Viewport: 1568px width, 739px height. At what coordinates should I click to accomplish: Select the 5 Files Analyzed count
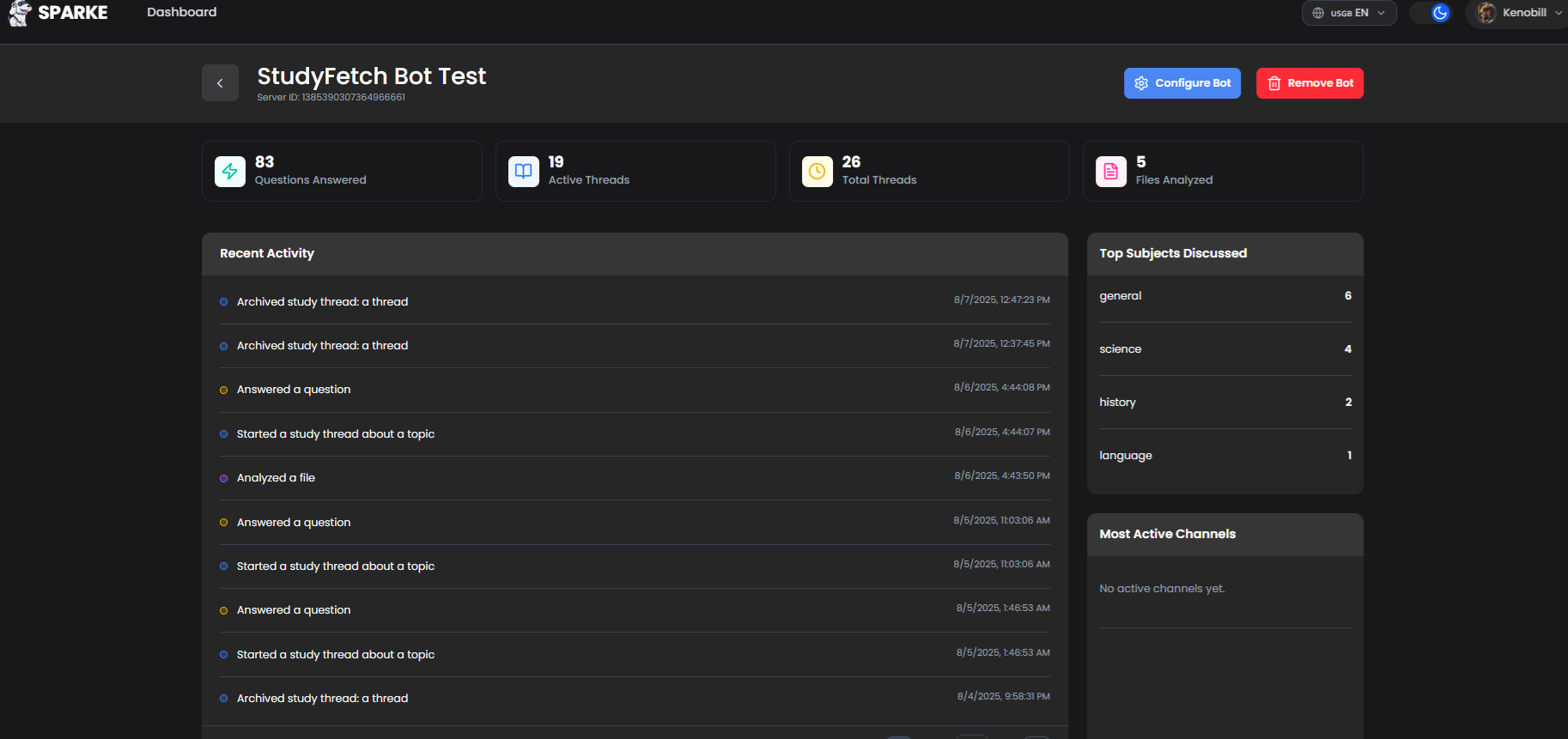tap(1141, 162)
